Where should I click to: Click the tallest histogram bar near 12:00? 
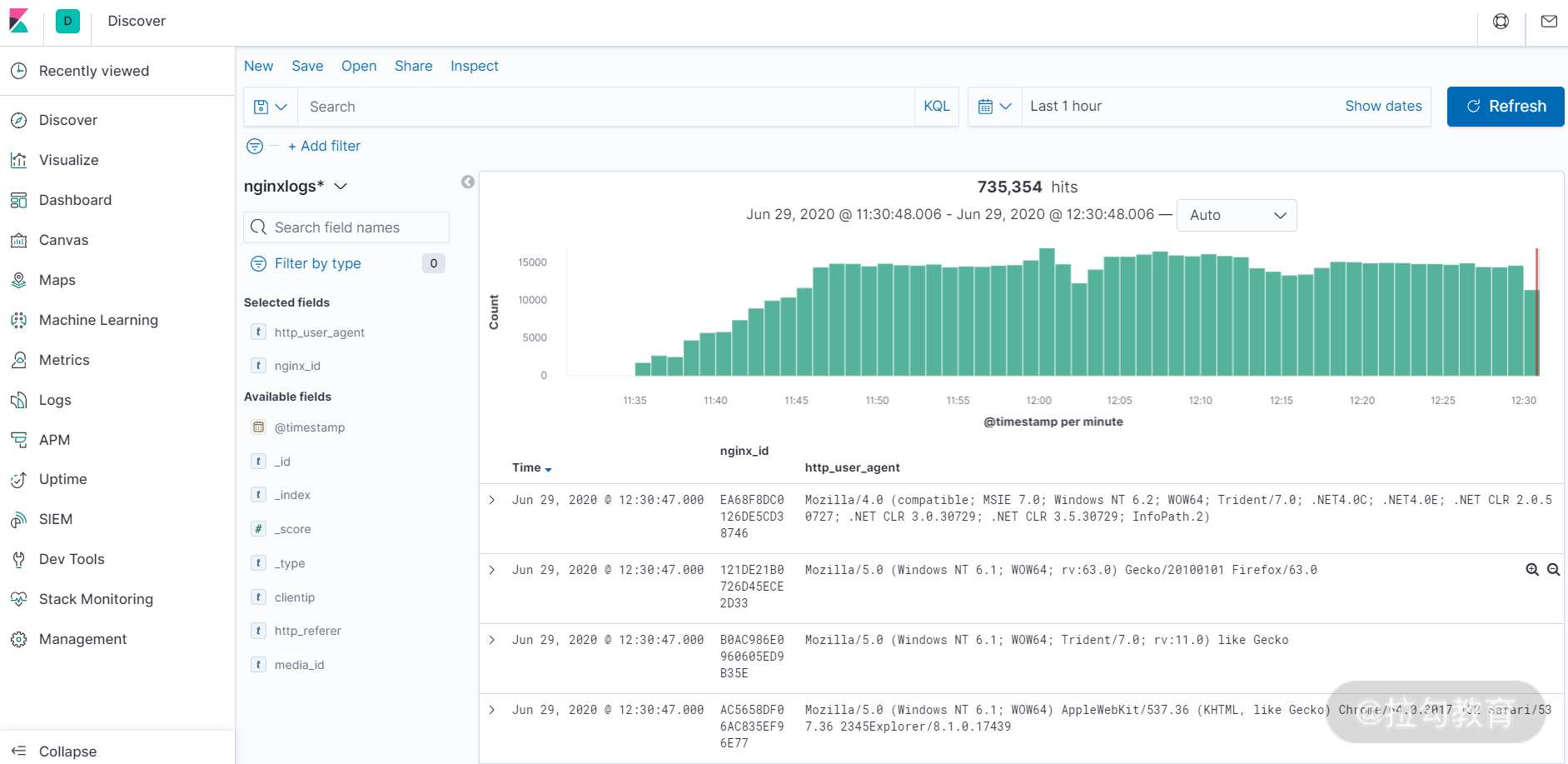pyautogui.click(x=1047, y=312)
